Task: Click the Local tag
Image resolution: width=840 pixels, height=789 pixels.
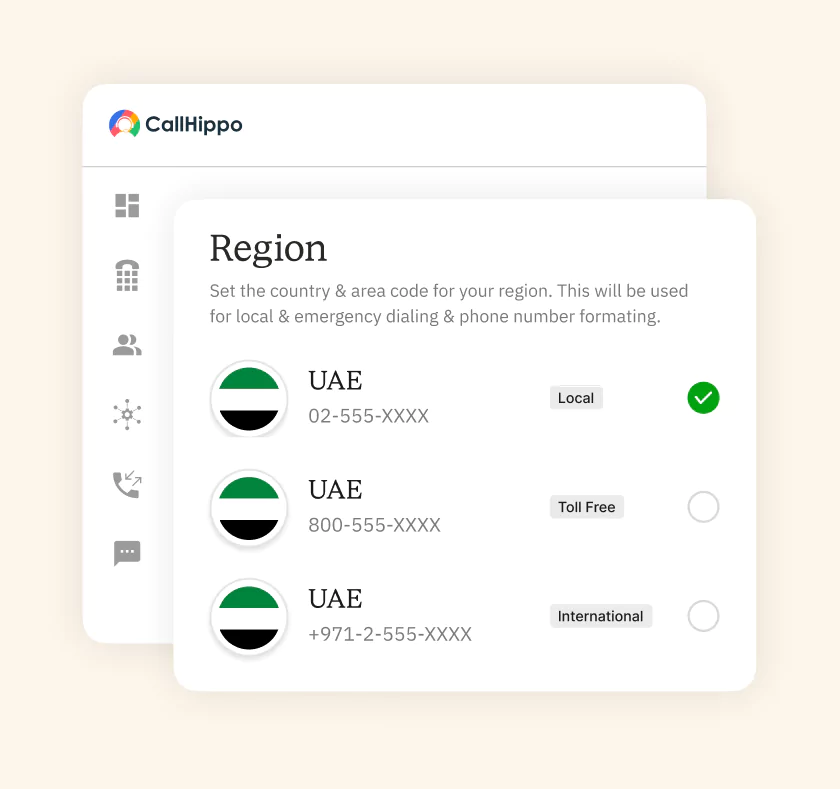Action: click(x=576, y=397)
